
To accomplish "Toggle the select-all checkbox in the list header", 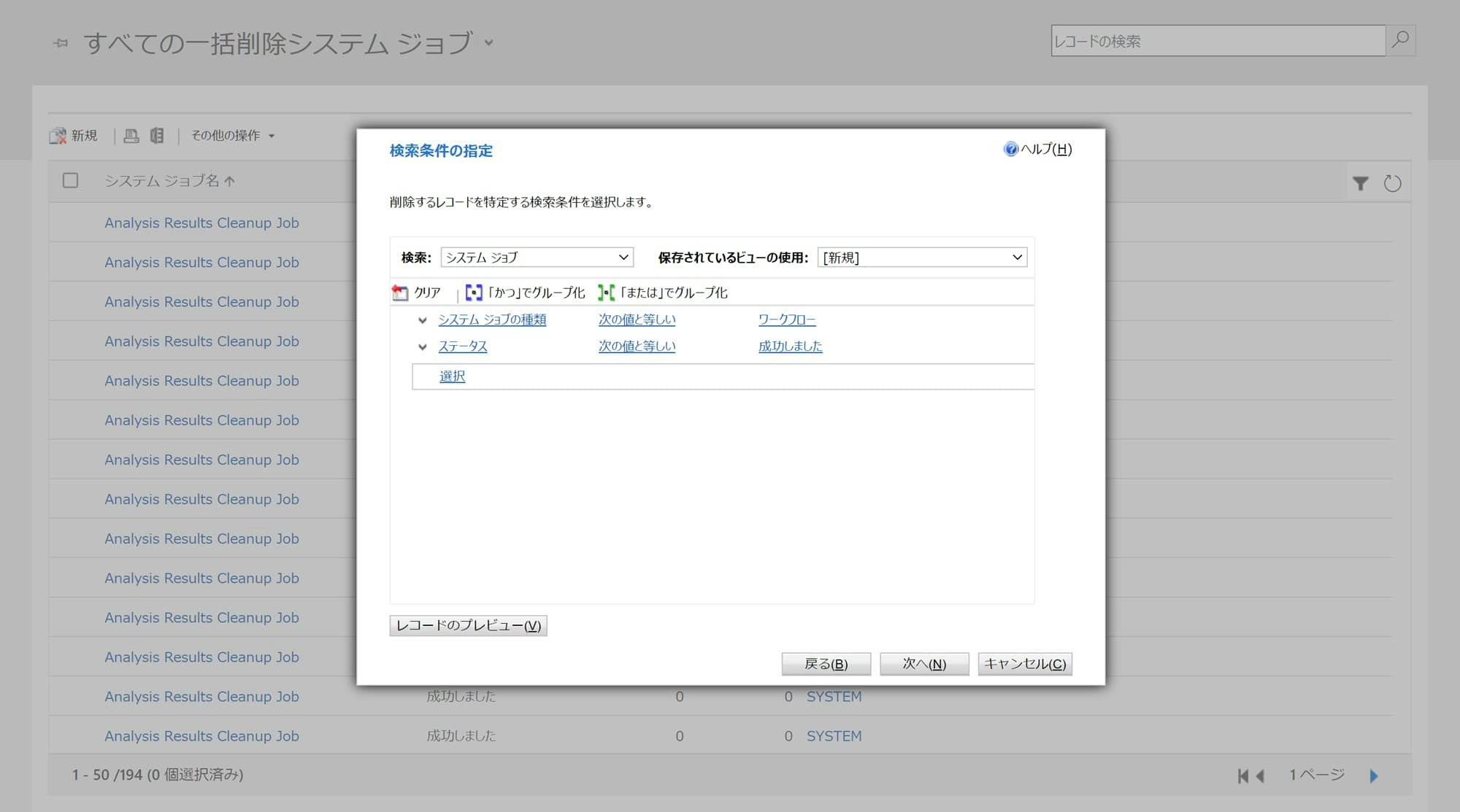I will tap(70, 180).
